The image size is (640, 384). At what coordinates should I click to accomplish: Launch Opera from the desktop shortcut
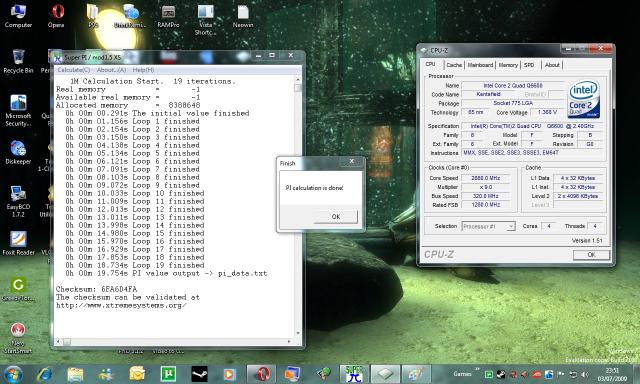tap(56, 16)
